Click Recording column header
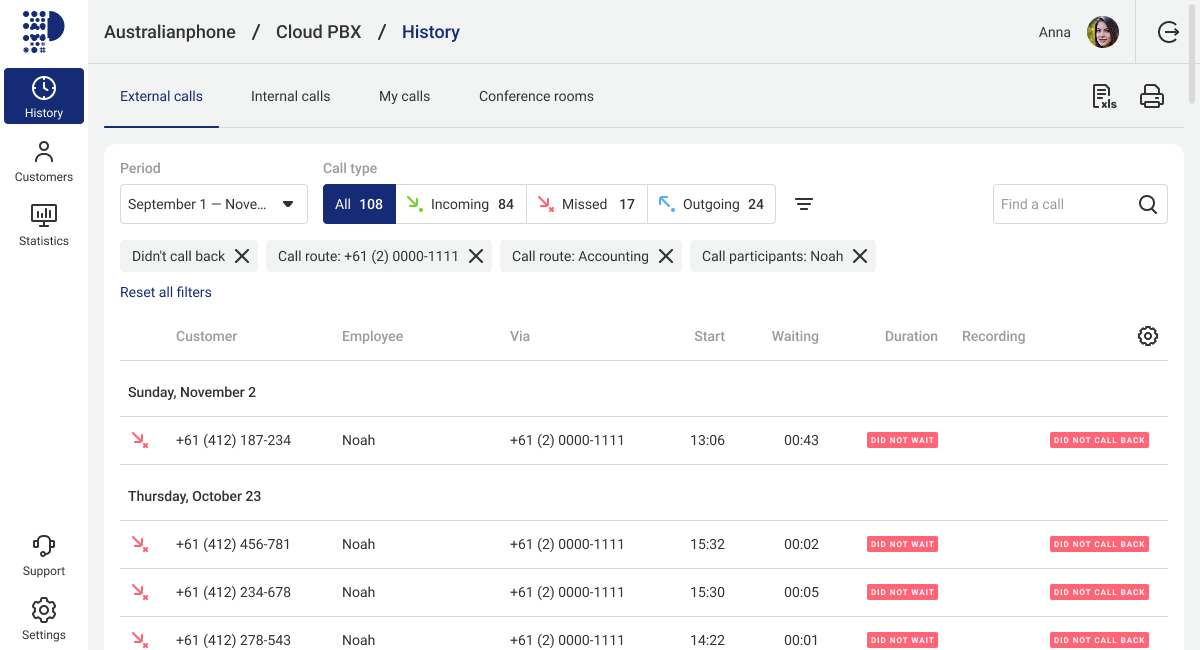 993,336
